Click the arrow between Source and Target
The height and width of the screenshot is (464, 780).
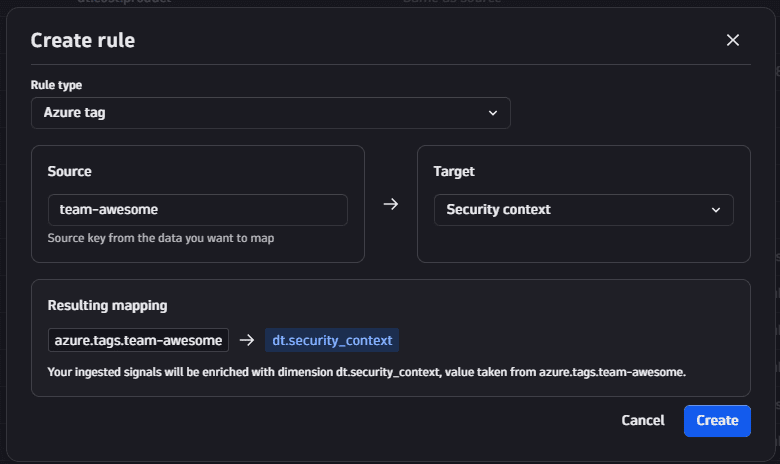[391, 204]
